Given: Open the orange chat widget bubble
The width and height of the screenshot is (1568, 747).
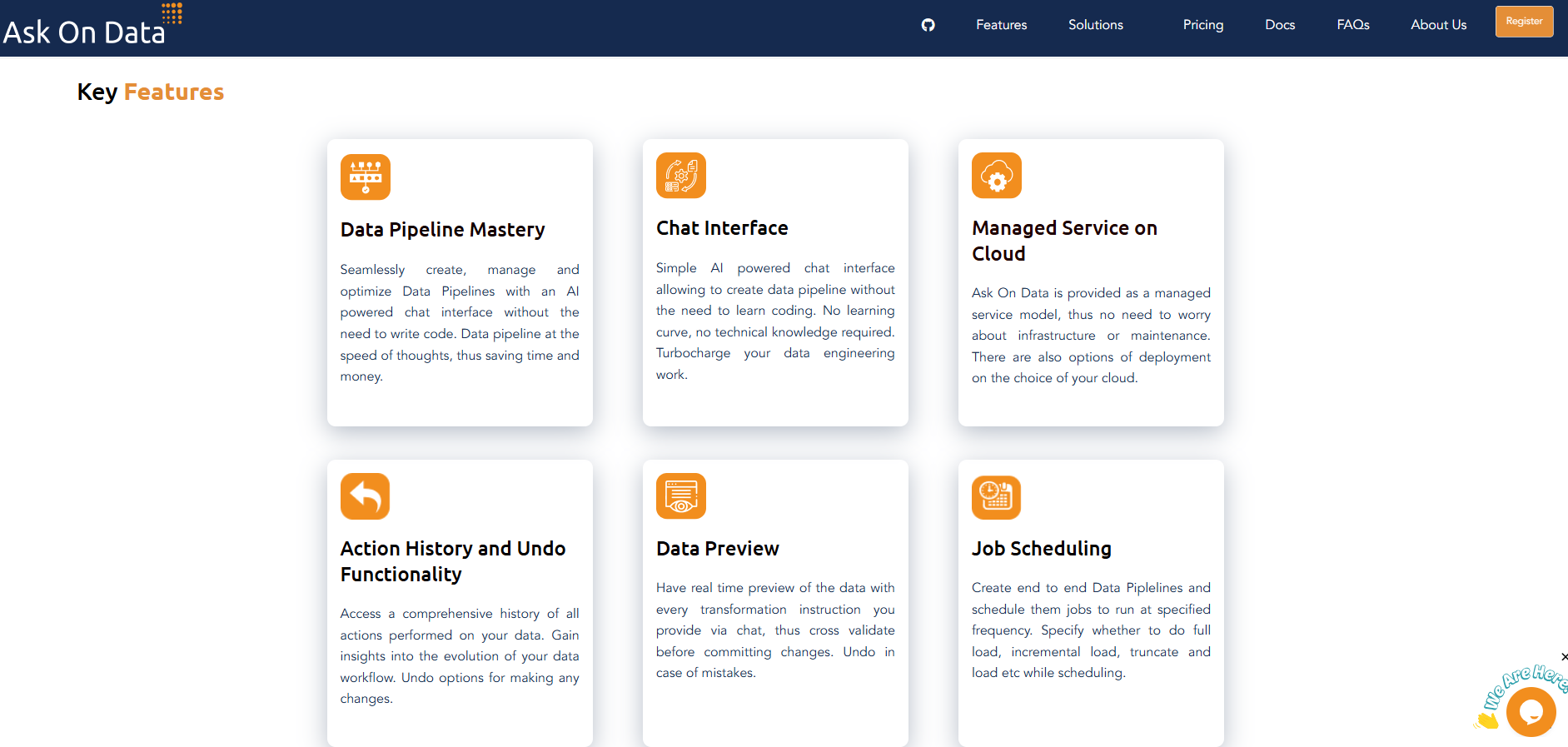Looking at the screenshot, I should [x=1531, y=712].
